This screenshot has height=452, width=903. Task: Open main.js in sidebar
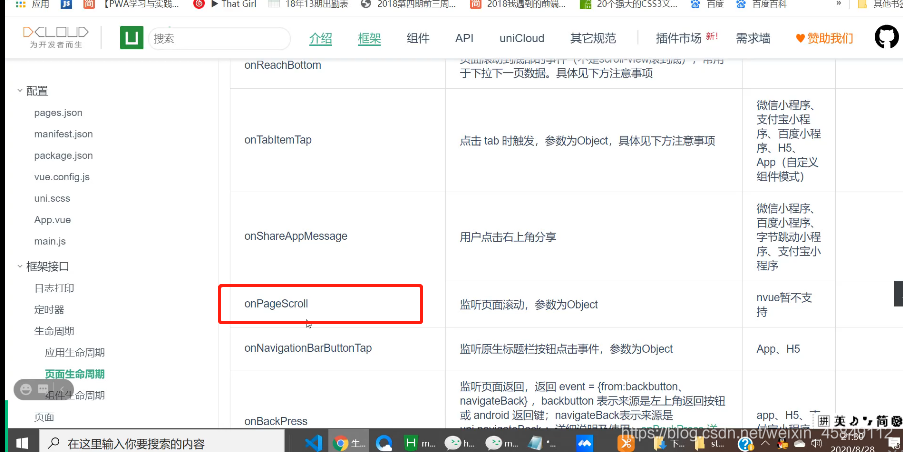click(50, 241)
